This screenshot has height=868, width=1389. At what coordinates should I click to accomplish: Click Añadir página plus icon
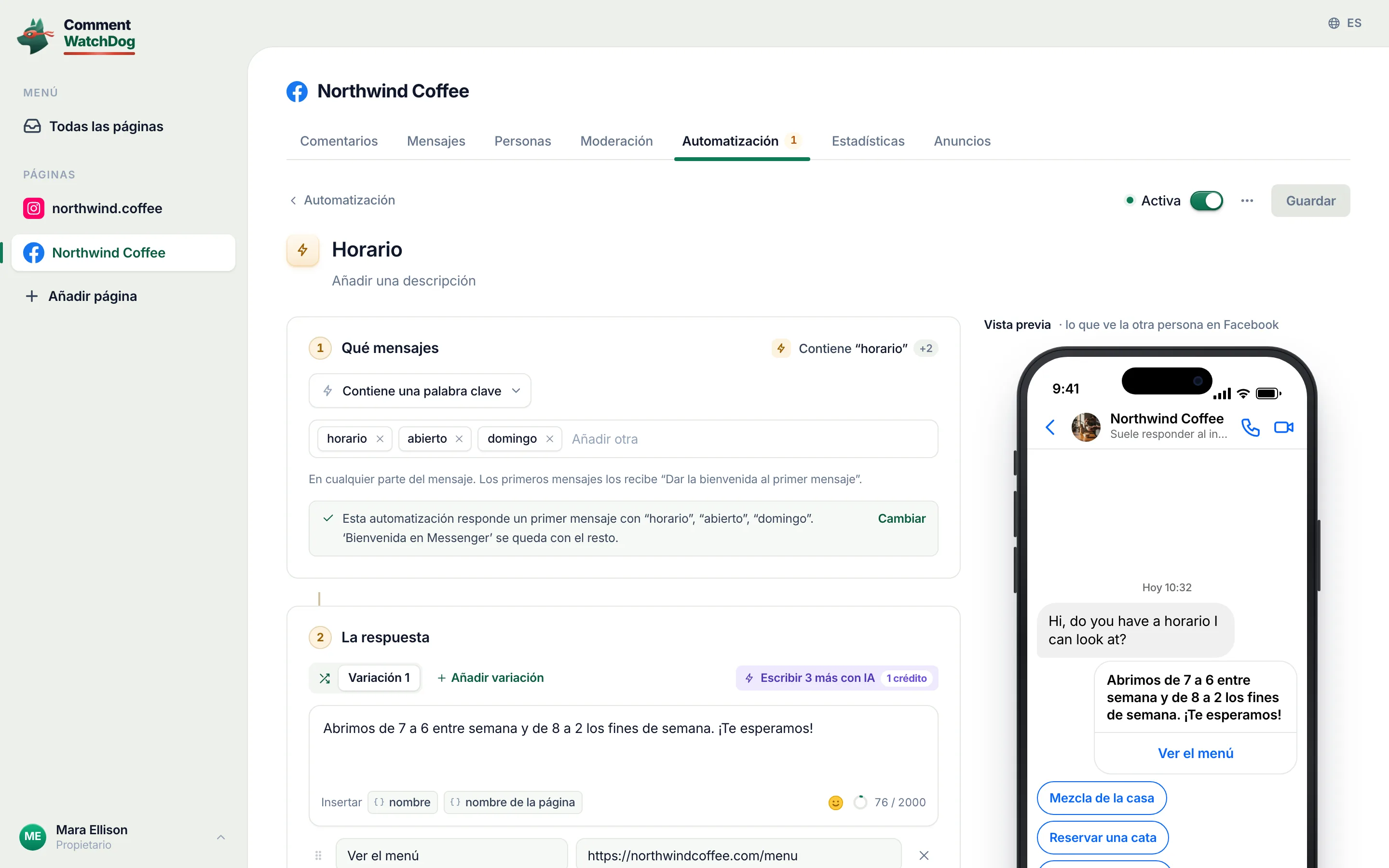pos(31,296)
